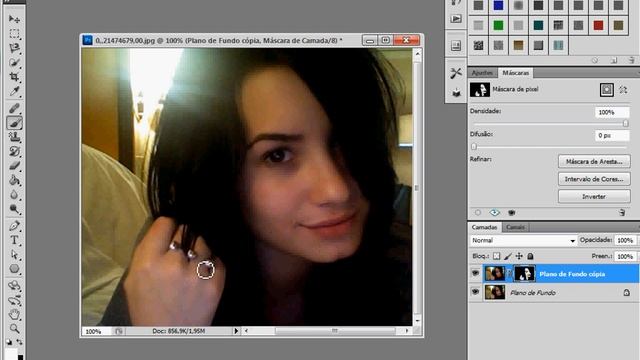Select the Lasso tool
640x360 pixels.
click(14, 48)
